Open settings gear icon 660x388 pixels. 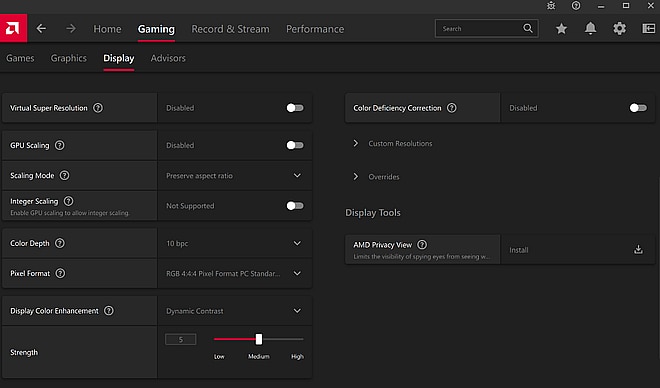tap(619, 29)
